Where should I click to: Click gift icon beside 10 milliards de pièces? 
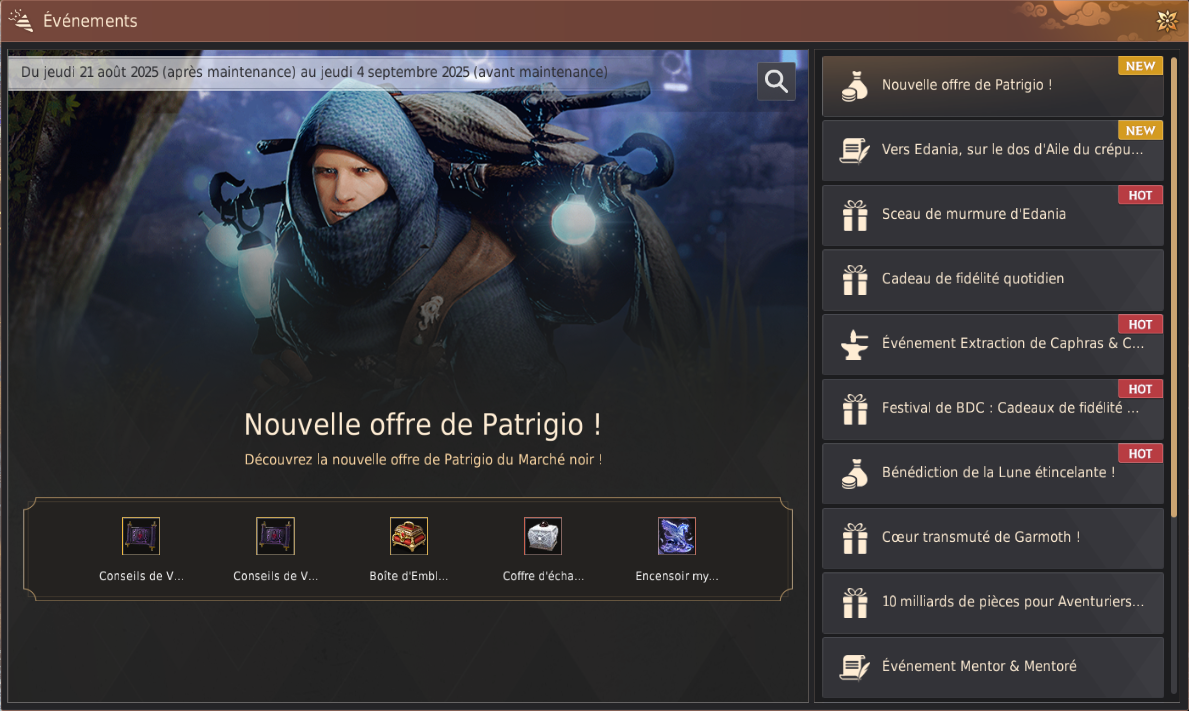[855, 603]
